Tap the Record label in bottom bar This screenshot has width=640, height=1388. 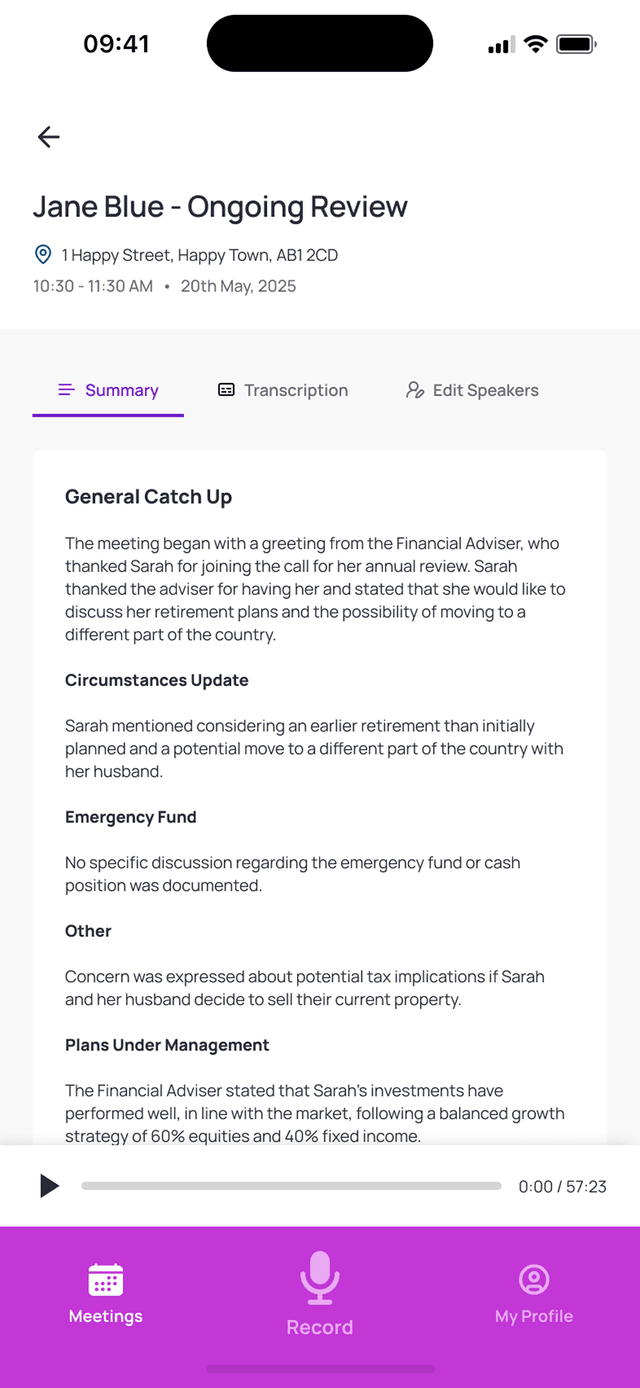pyautogui.click(x=319, y=1327)
